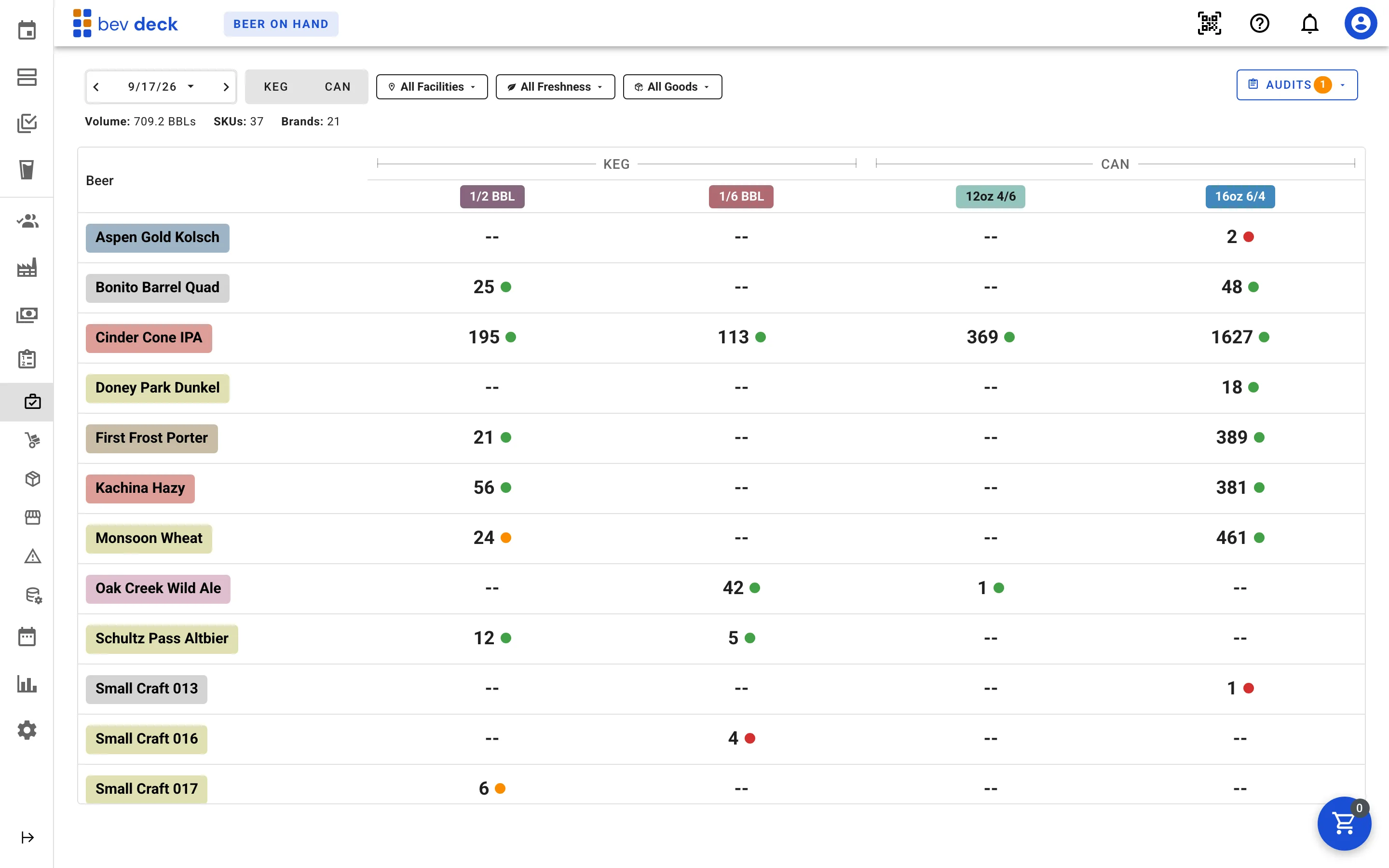1389x868 pixels.
Task: Go to the previous date
Action: click(x=96, y=87)
